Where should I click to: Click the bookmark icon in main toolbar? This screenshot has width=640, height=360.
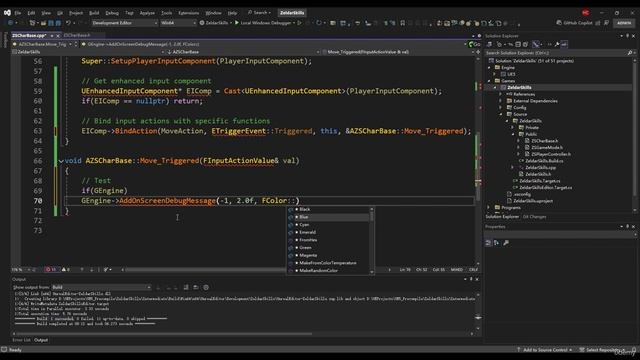[x=402, y=23]
